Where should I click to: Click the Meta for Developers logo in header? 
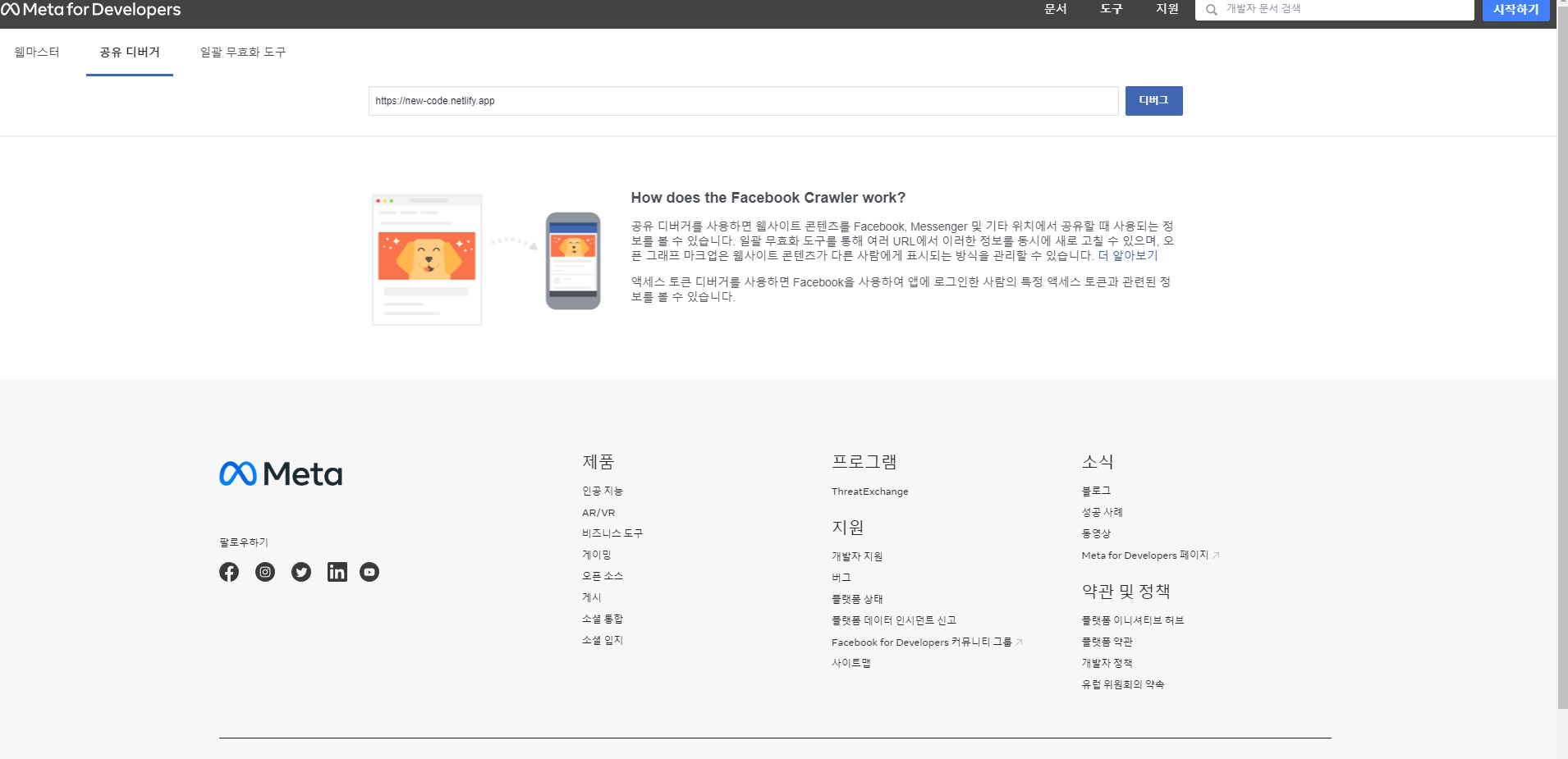[91, 10]
